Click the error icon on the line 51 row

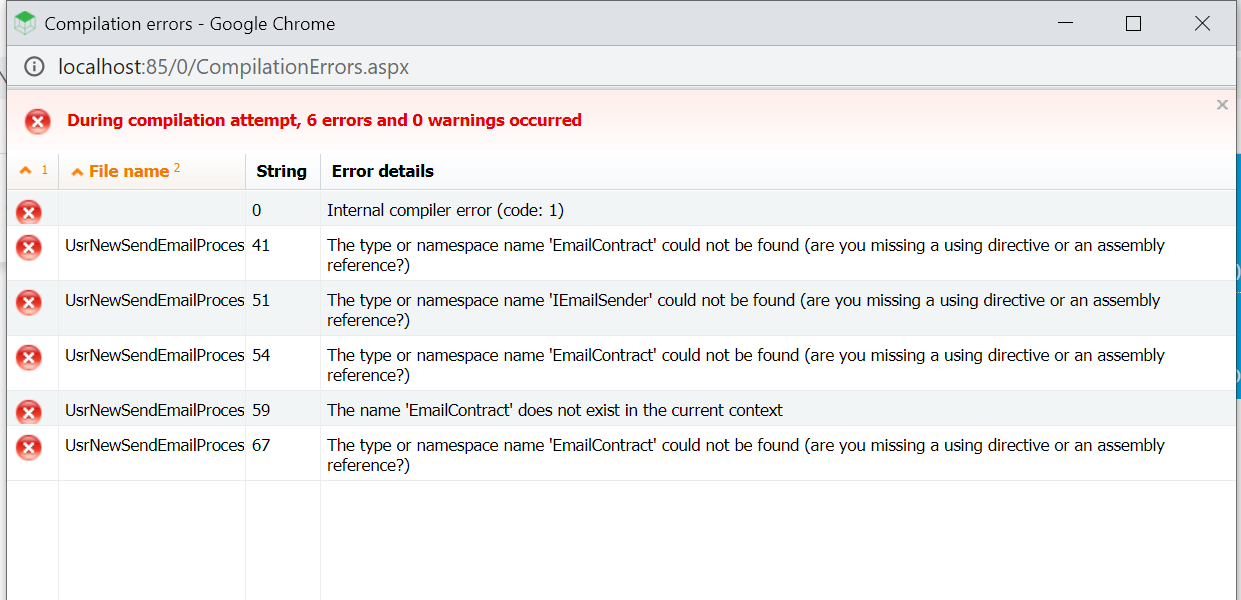(x=29, y=302)
